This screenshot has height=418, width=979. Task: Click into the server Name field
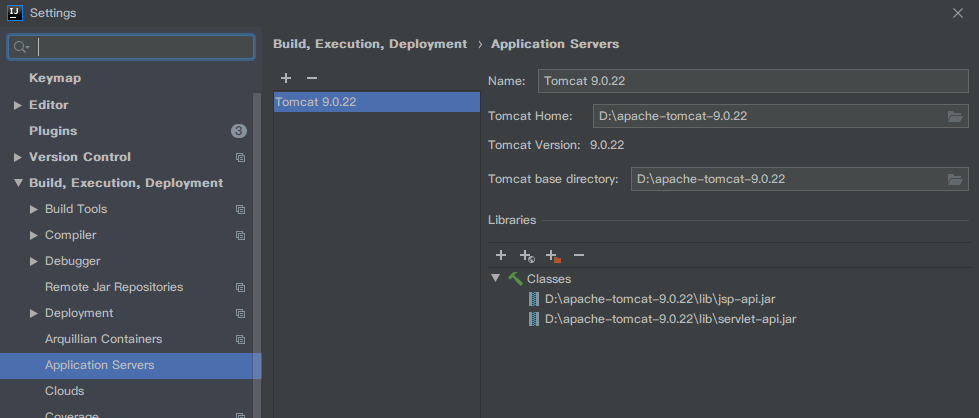click(753, 81)
